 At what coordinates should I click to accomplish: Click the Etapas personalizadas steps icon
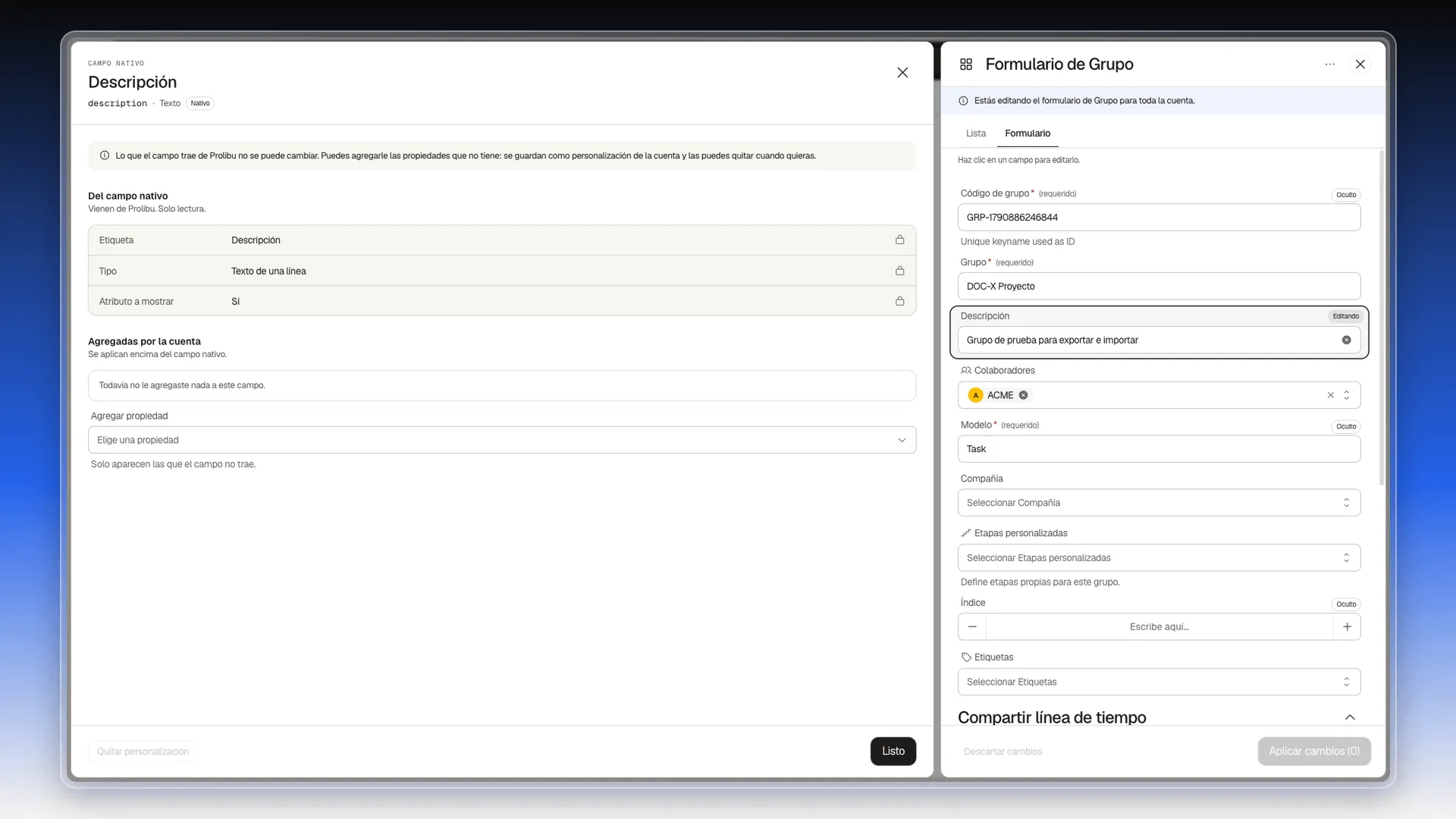966,533
